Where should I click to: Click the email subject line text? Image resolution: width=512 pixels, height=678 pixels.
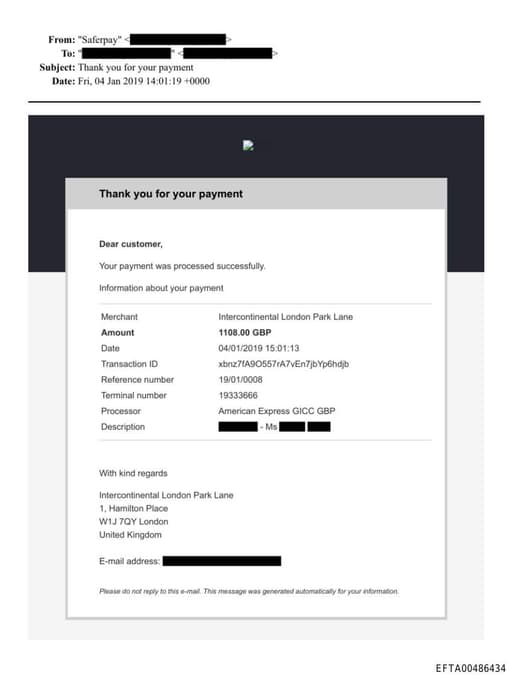tap(136, 67)
